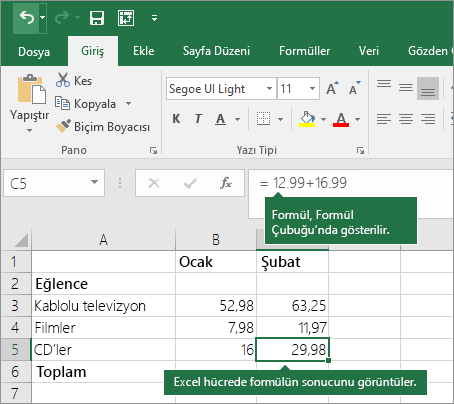
Task: Expand the font size 11 dropdown
Action: [x=312, y=89]
